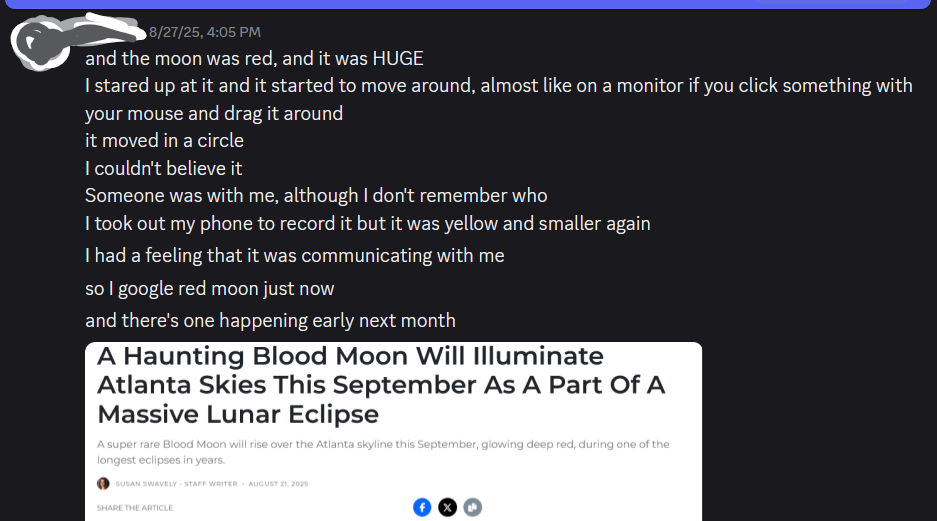Select message about googling red moon
The image size is (937, 521).
[x=210, y=289]
